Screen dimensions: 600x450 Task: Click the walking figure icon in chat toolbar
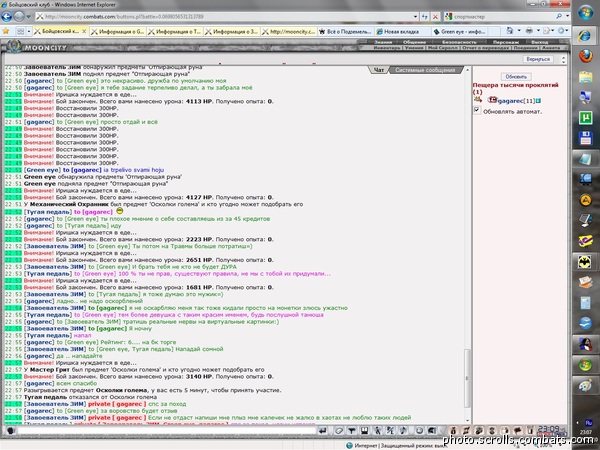[377, 430]
